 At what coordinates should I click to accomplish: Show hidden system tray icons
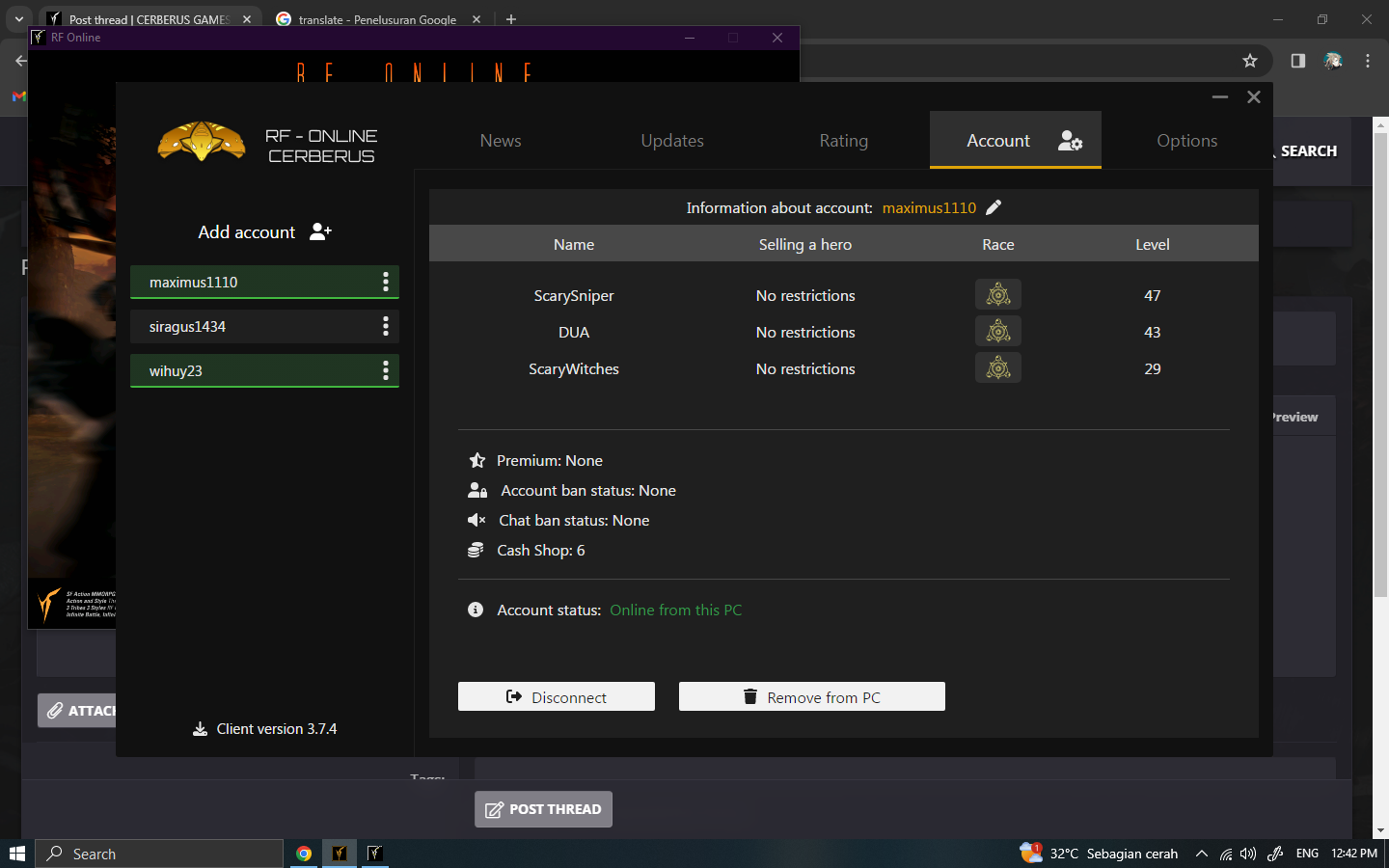point(1201,854)
